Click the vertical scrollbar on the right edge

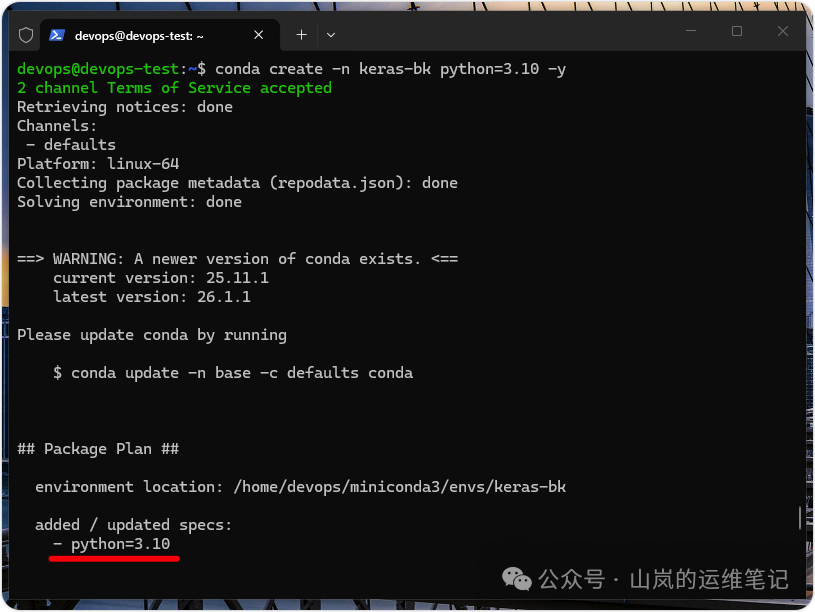[x=800, y=517]
